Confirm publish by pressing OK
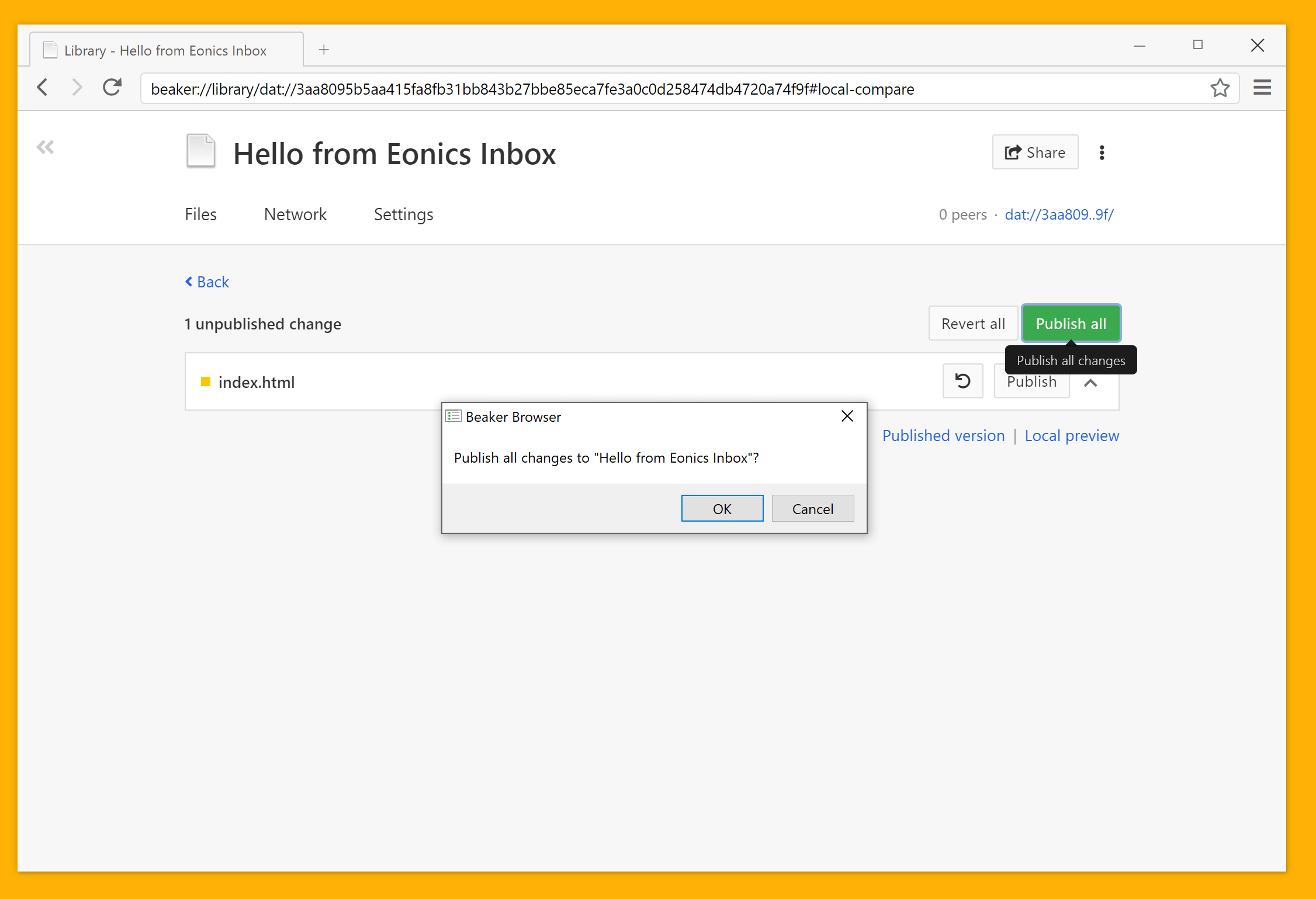This screenshot has height=899, width=1316. (x=722, y=508)
